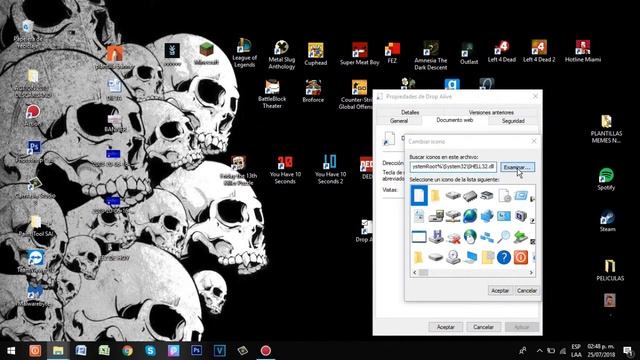Choose the orange power button icon
Viewport: 640px width, 360px height.
(521, 258)
